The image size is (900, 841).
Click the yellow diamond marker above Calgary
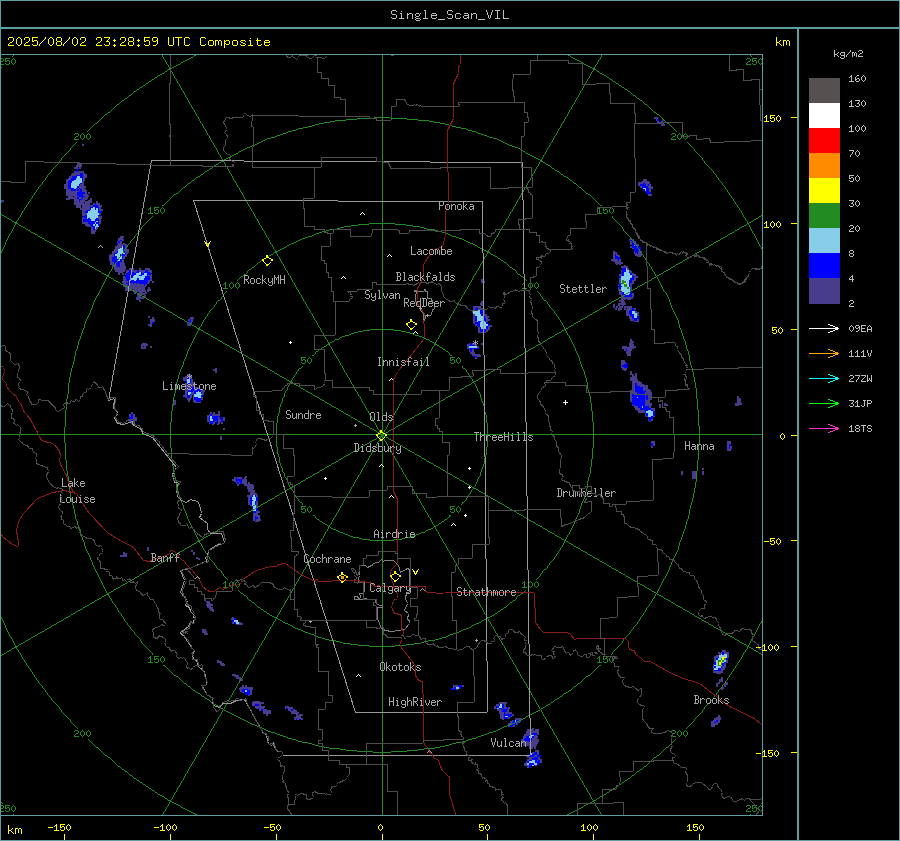395,576
